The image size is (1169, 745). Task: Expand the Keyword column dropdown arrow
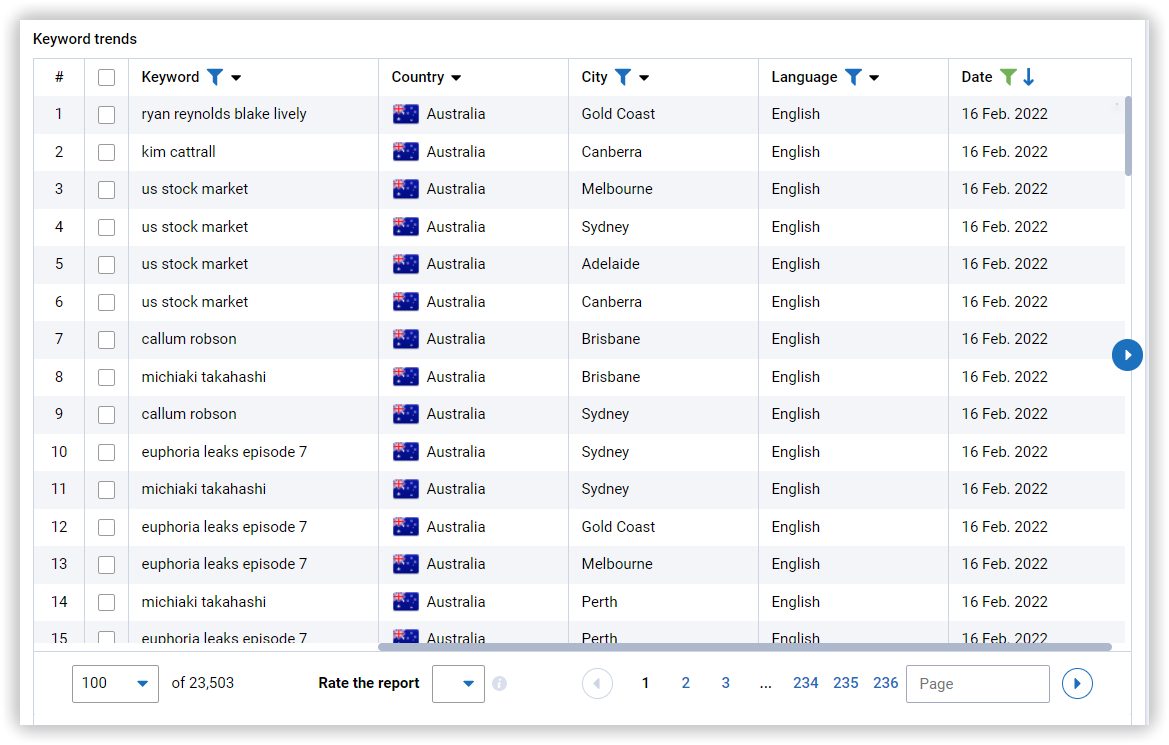pos(236,78)
